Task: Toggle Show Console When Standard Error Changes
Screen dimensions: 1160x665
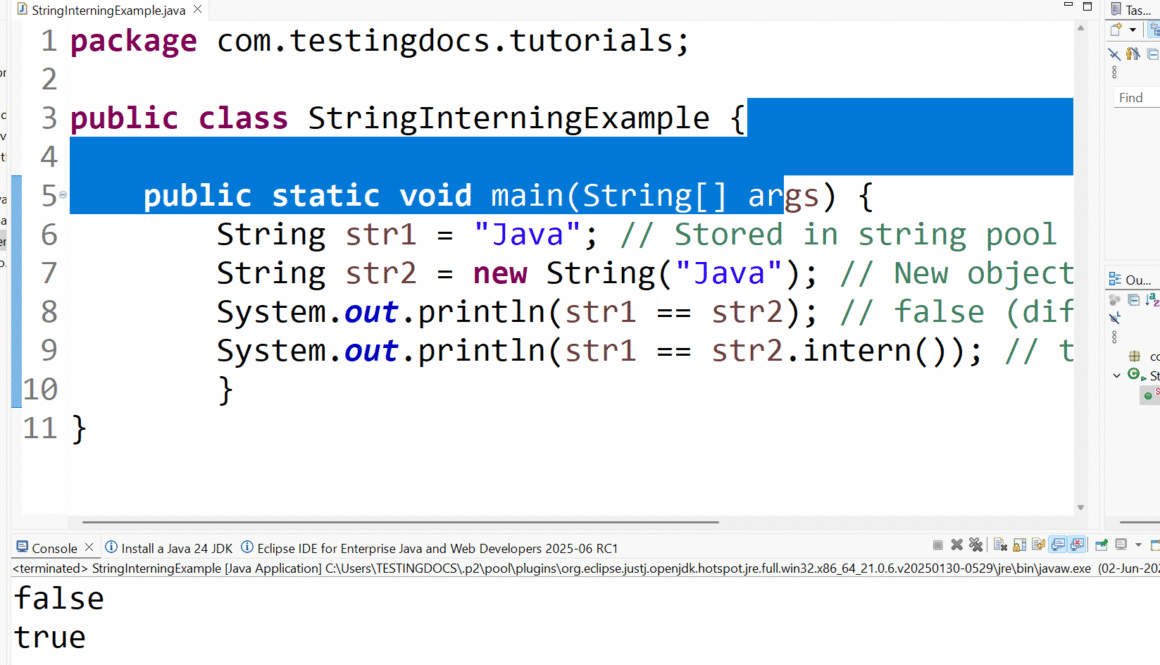Action: [x=1077, y=546]
